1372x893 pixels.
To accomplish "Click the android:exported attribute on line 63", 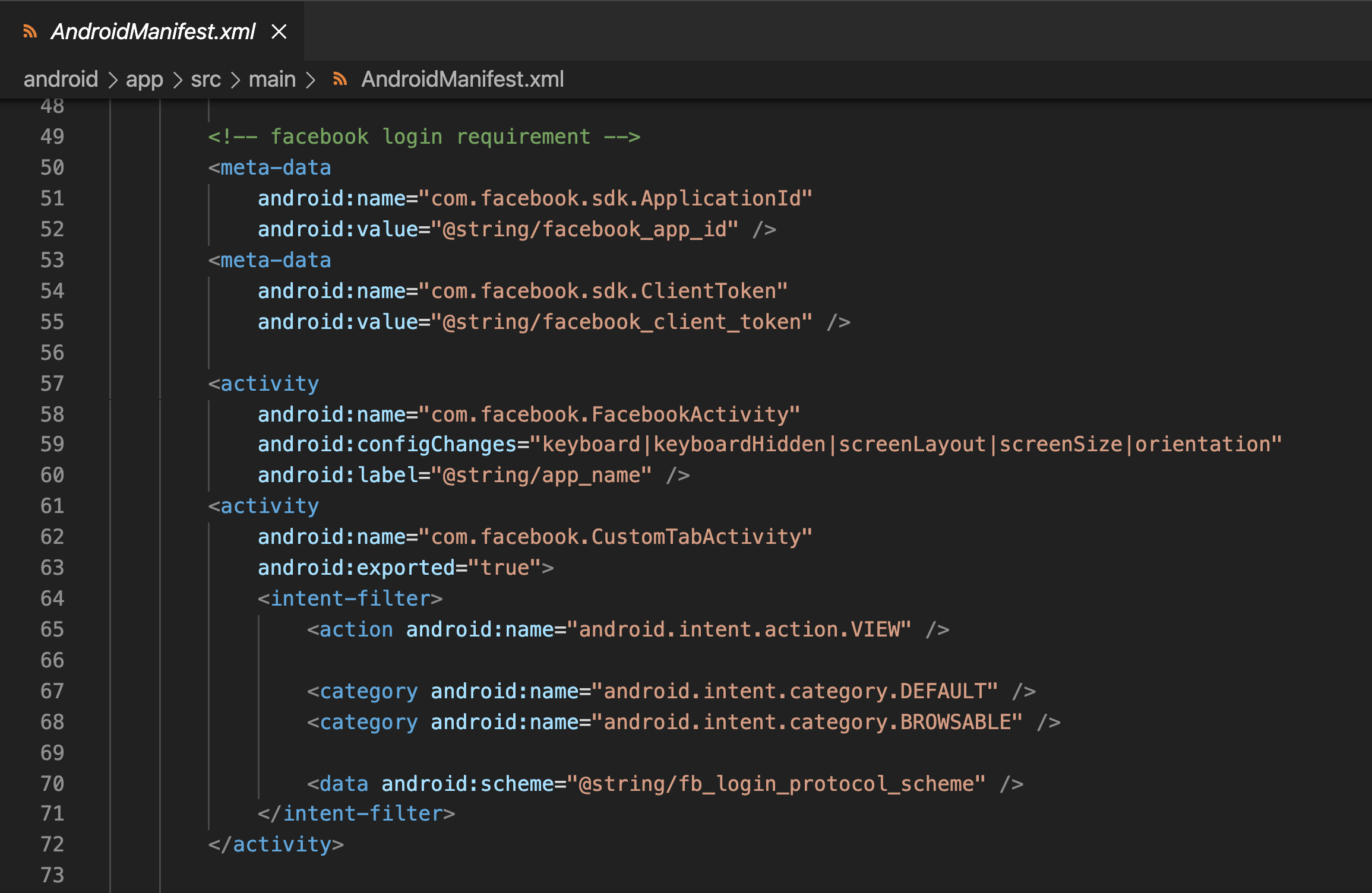I will (x=356, y=568).
